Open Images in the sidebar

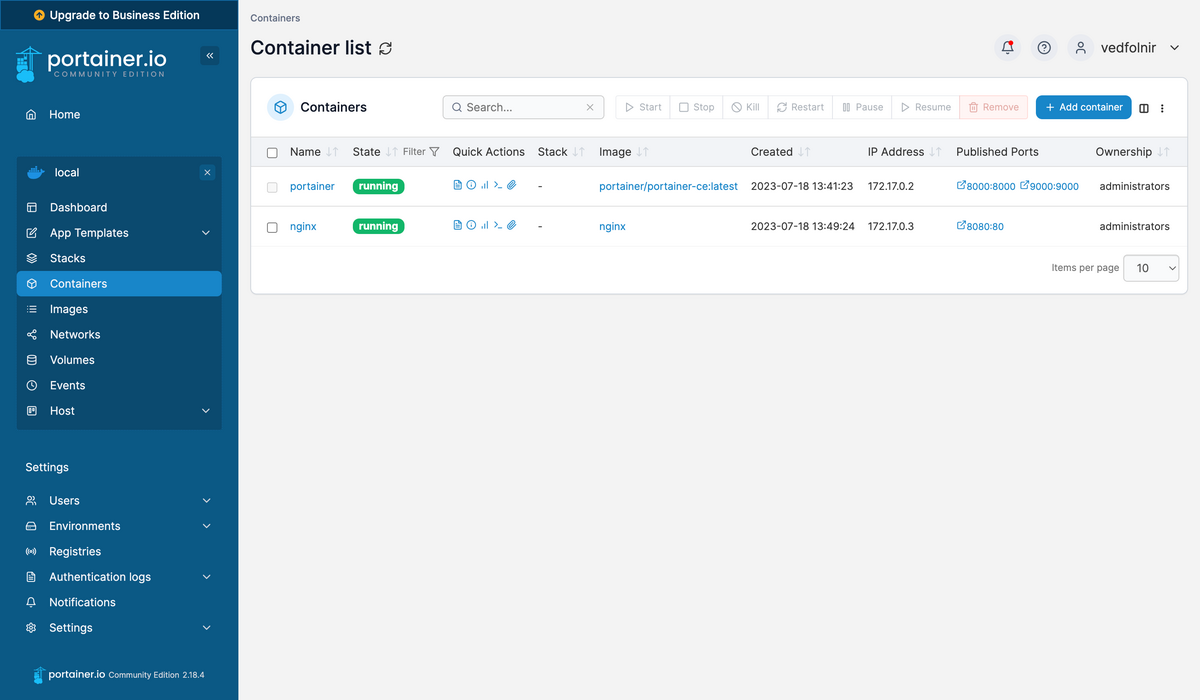coord(119,309)
